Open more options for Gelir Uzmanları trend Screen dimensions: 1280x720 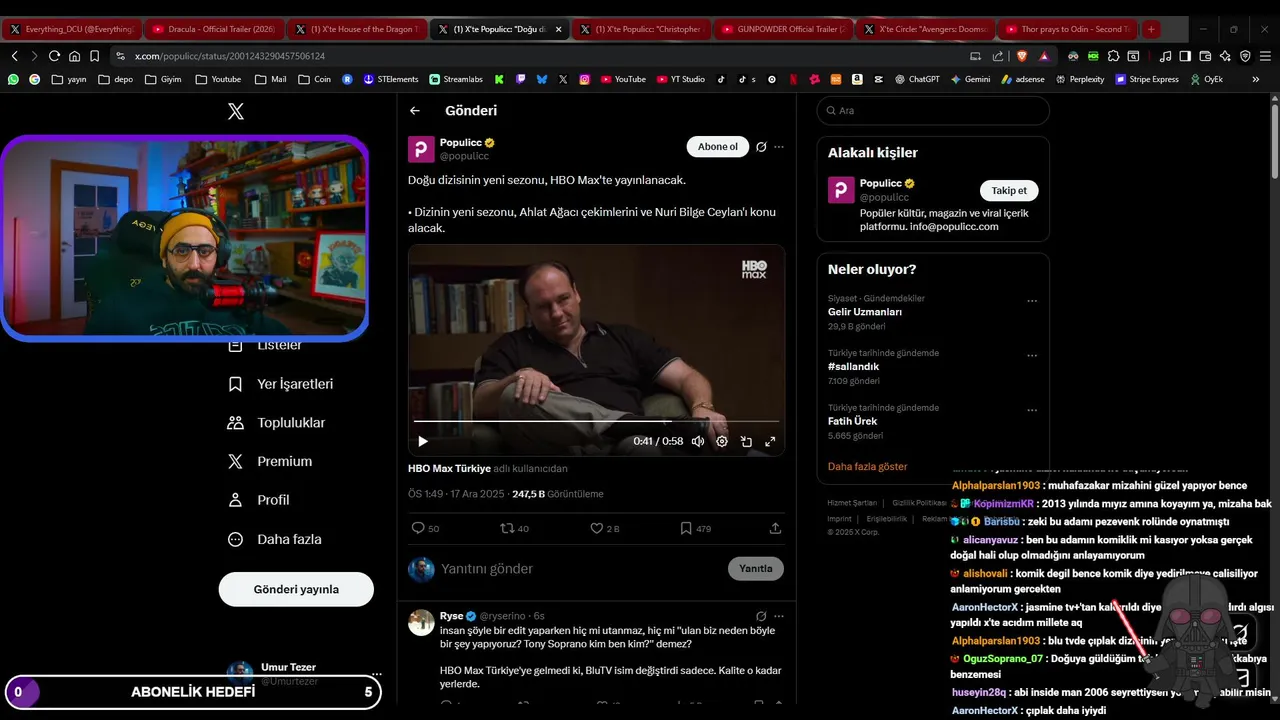(1032, 301)
